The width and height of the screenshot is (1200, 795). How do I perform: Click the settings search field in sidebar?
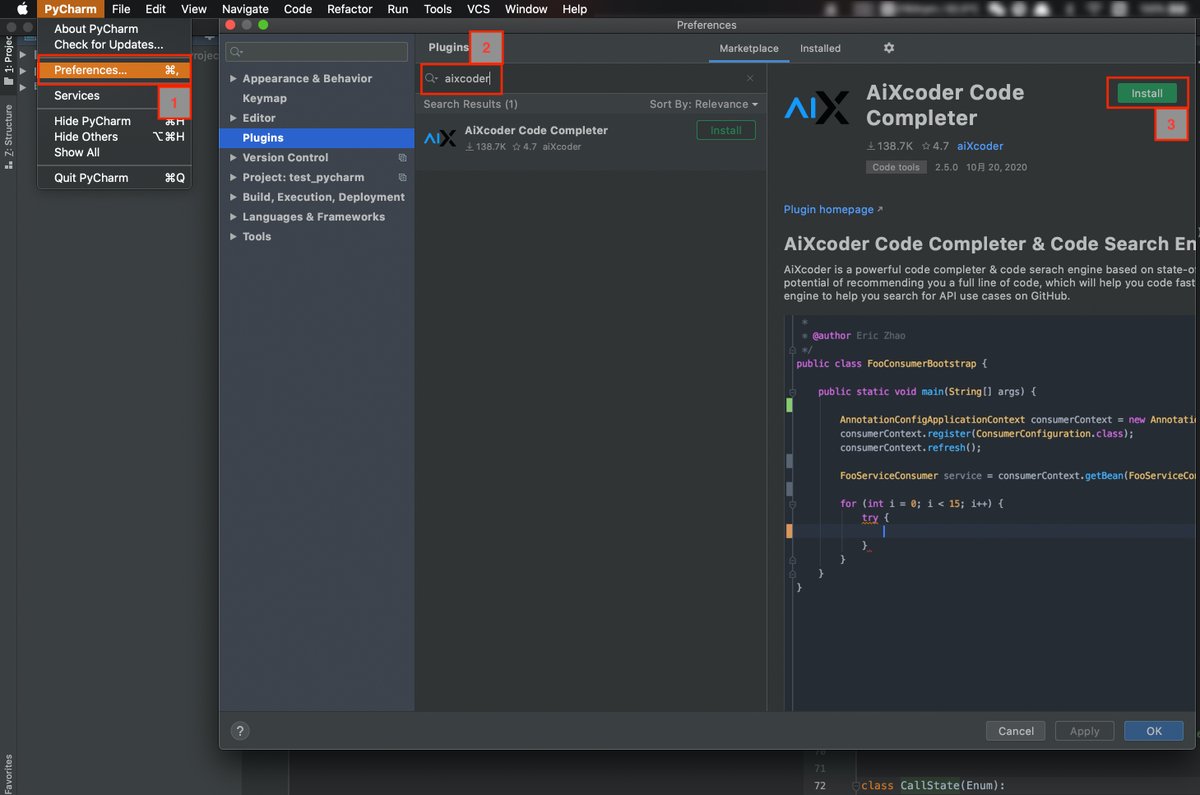click(x=316, y=52)
